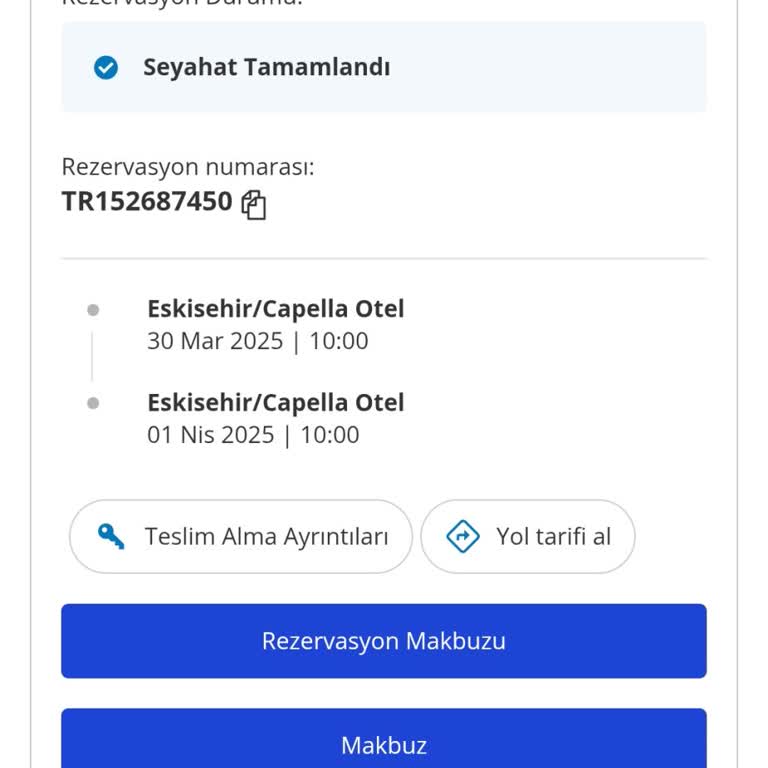Click the pickup date 30 Mar 2025
Image resolution: width=768 pixels, height=768 pixels.
pos(215,341)
